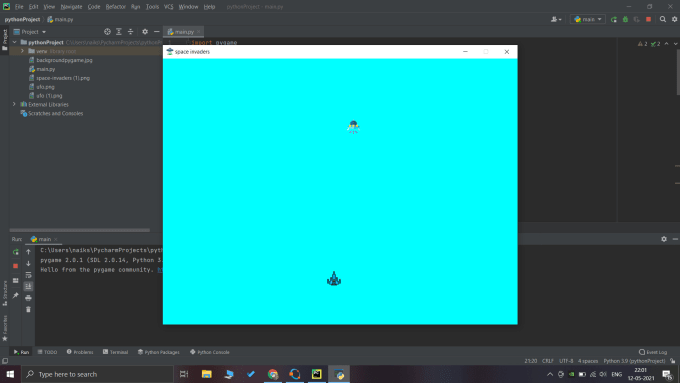680x383 pixels.
Task: Restore layout icon in Run panel
Action: click(x=16, y=281)
